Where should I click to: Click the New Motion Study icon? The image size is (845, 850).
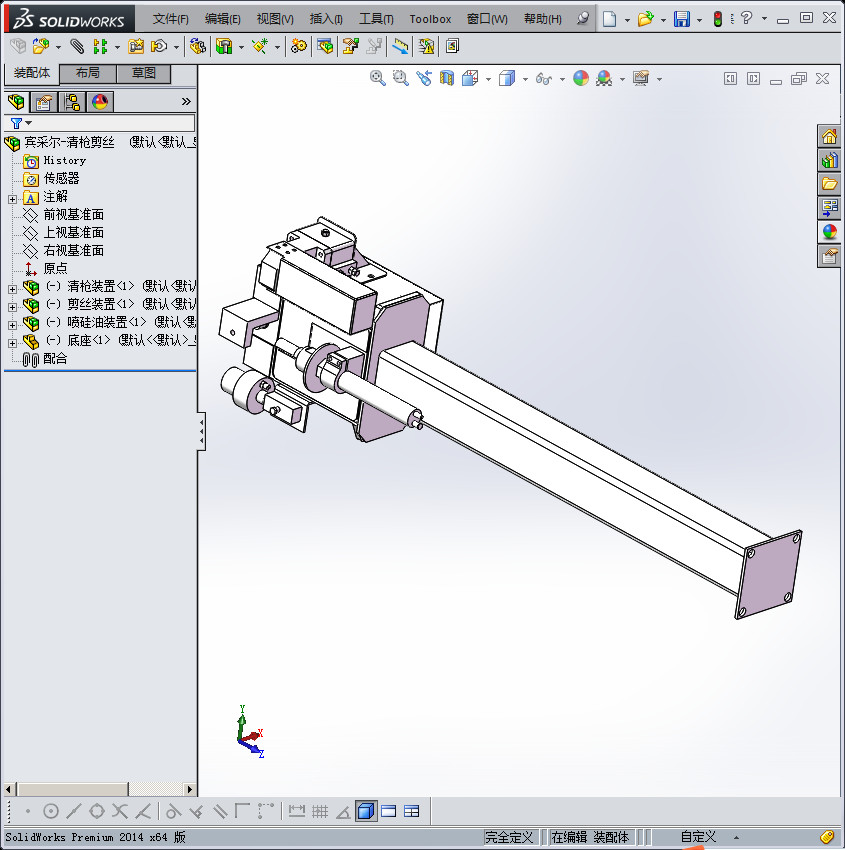point(299,47)
